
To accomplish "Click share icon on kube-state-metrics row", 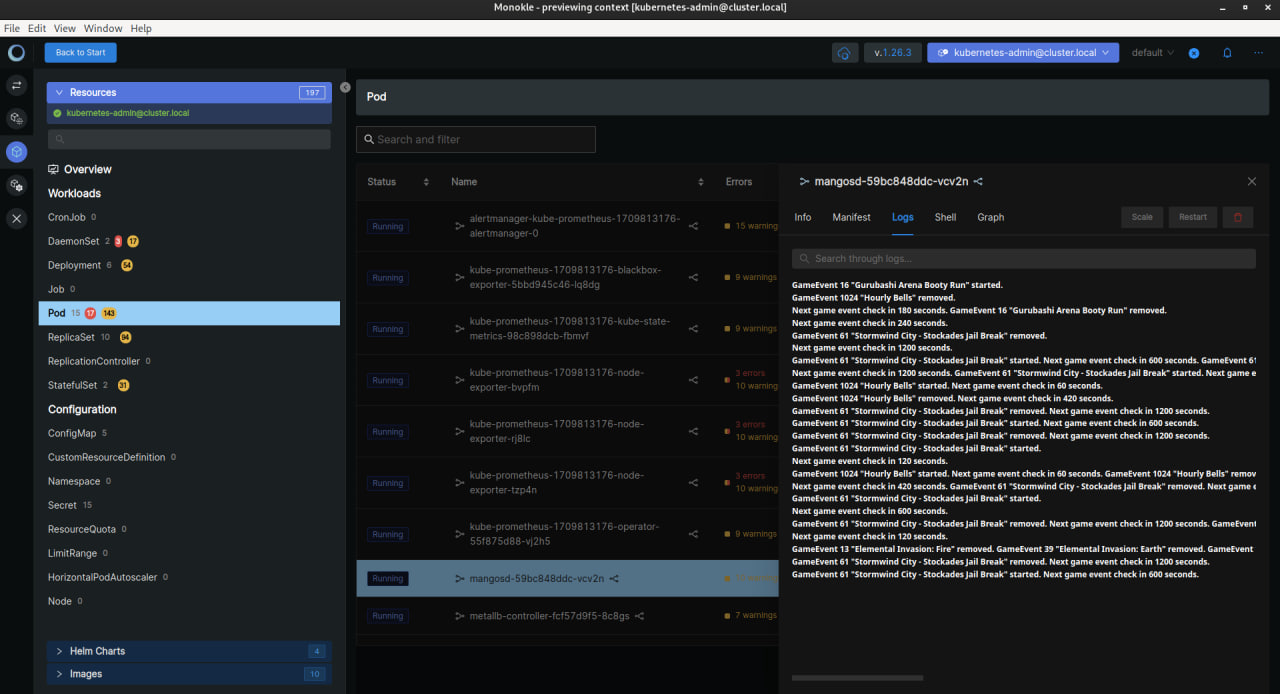I will 693,329.
